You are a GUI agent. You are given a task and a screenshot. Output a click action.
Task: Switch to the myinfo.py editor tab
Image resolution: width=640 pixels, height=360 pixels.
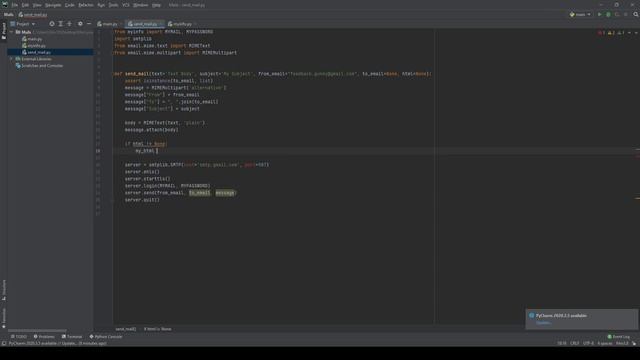coord(182,24)
